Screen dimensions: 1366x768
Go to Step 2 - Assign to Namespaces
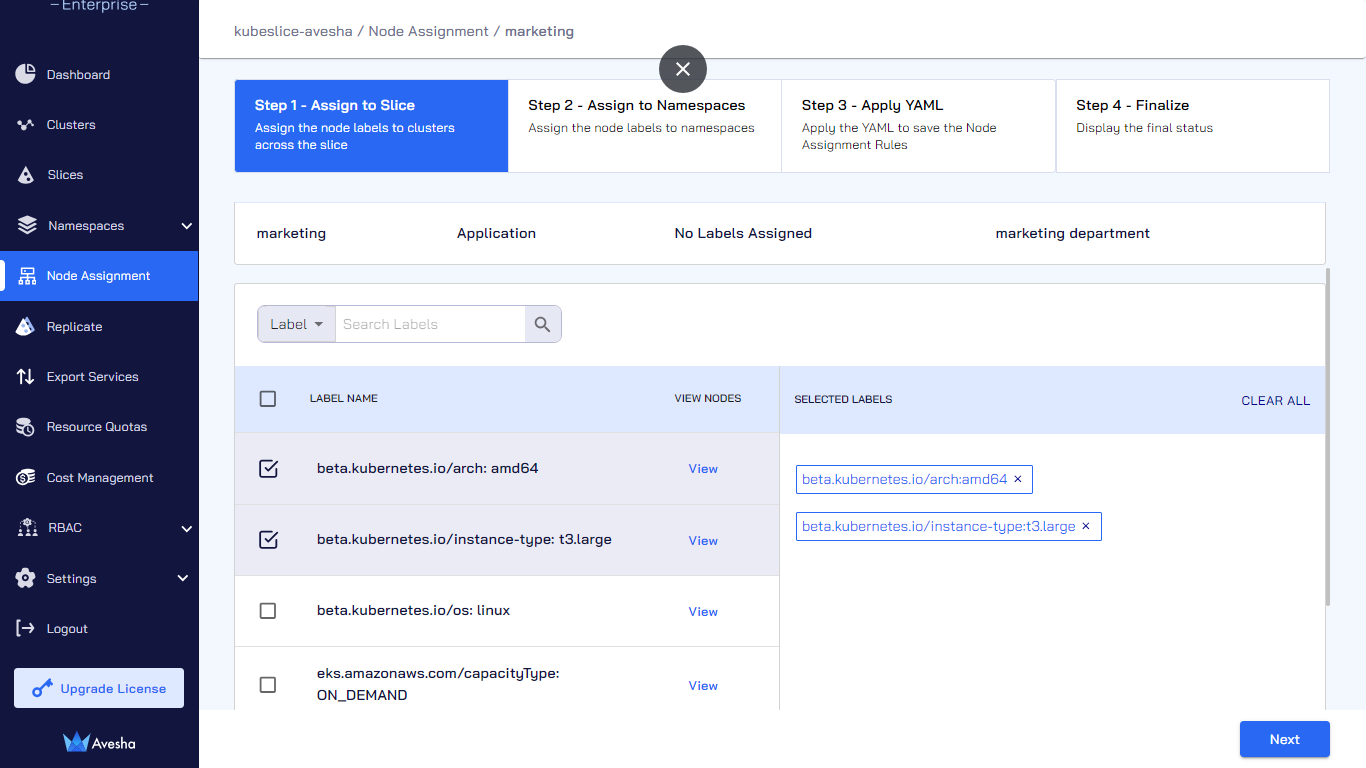(x=645, y=126)
